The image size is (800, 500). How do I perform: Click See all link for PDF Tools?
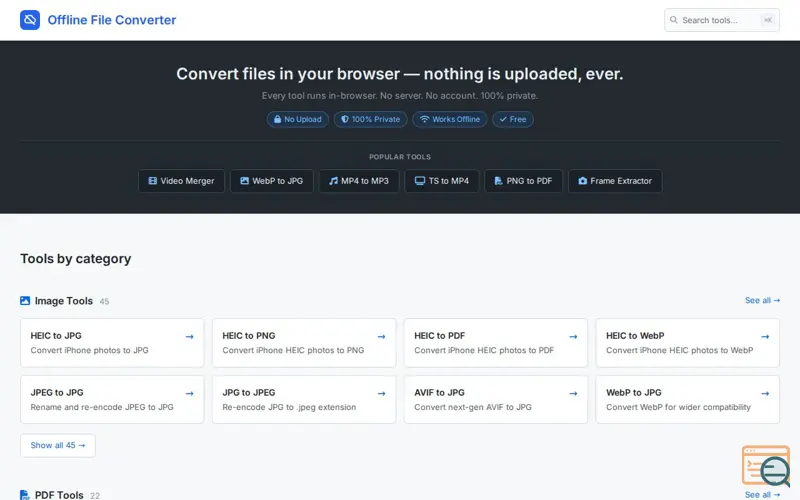click(x=762, y=495)
